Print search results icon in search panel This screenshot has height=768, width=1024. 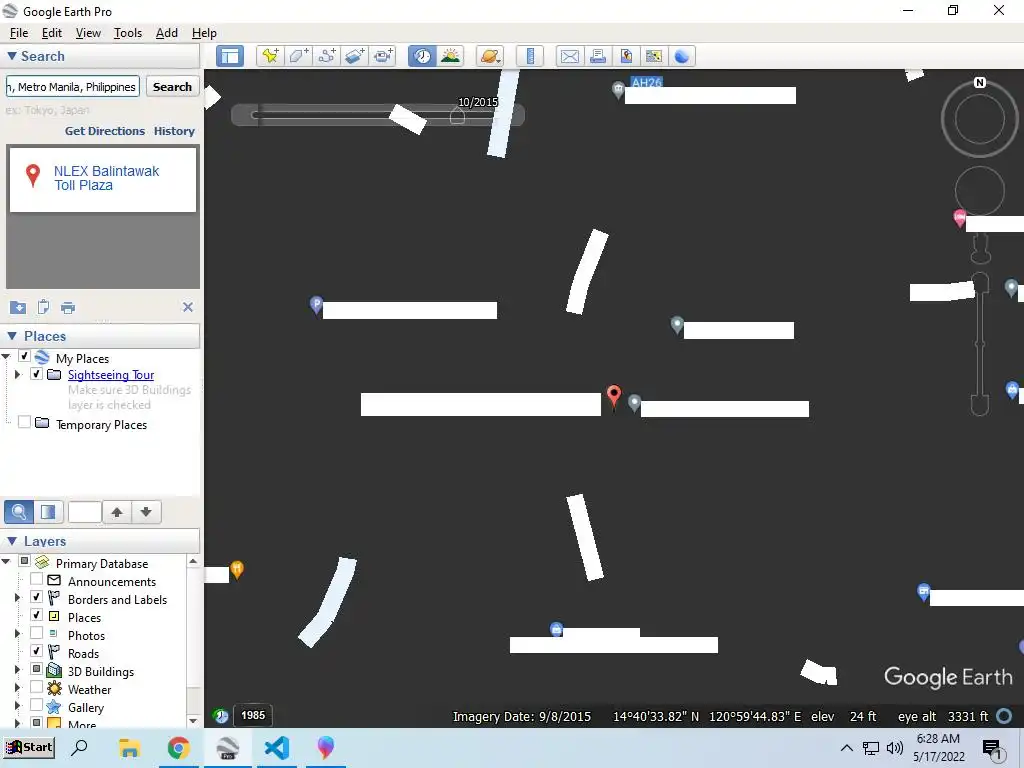tap(68, 307)
